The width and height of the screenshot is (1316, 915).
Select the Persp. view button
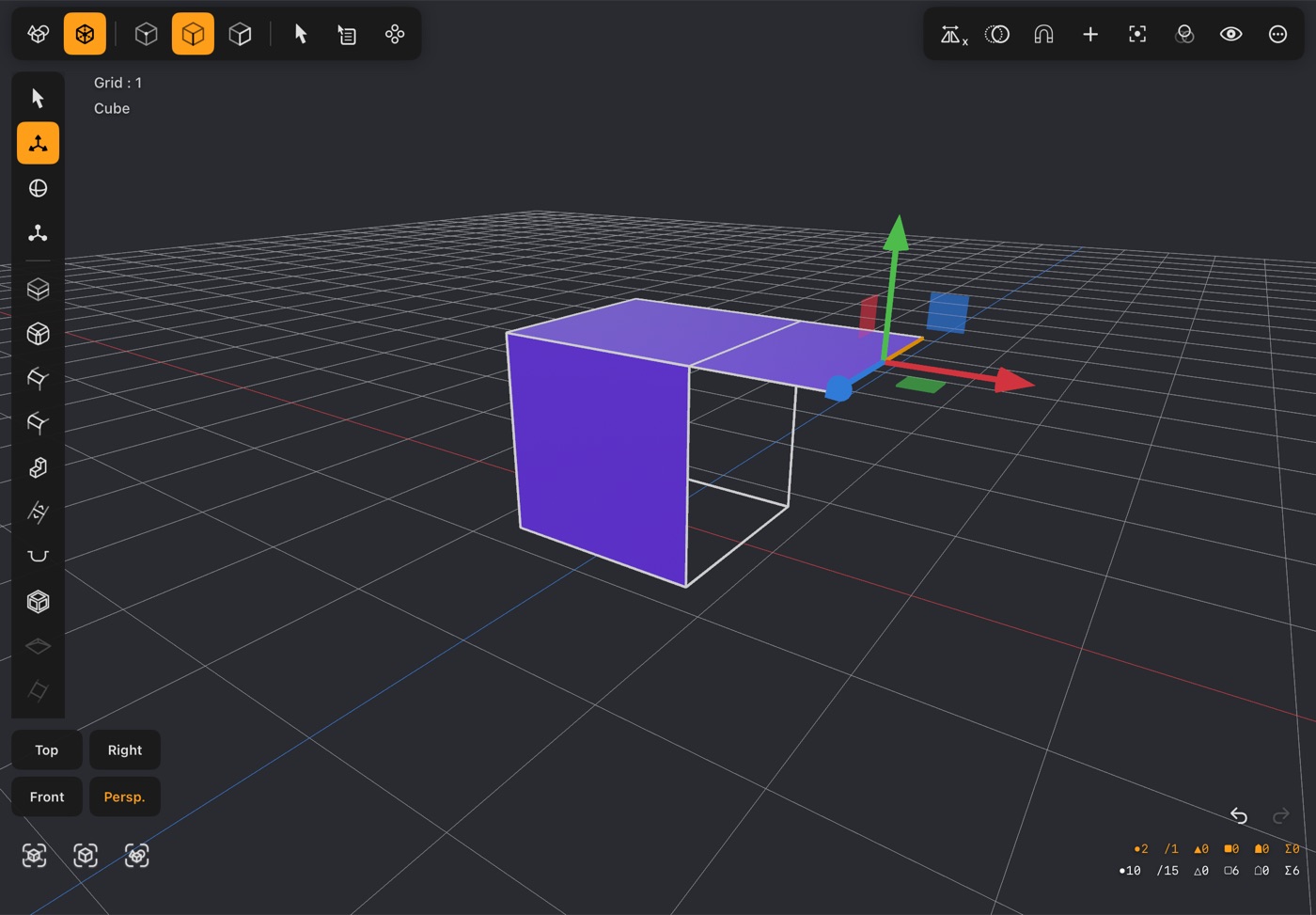pyautogui.click(x=125, y=797)
